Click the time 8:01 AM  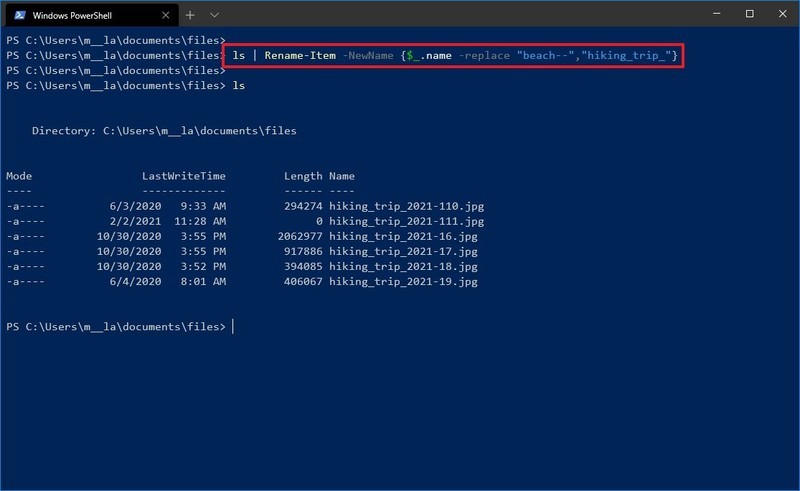tap(203, 281)
